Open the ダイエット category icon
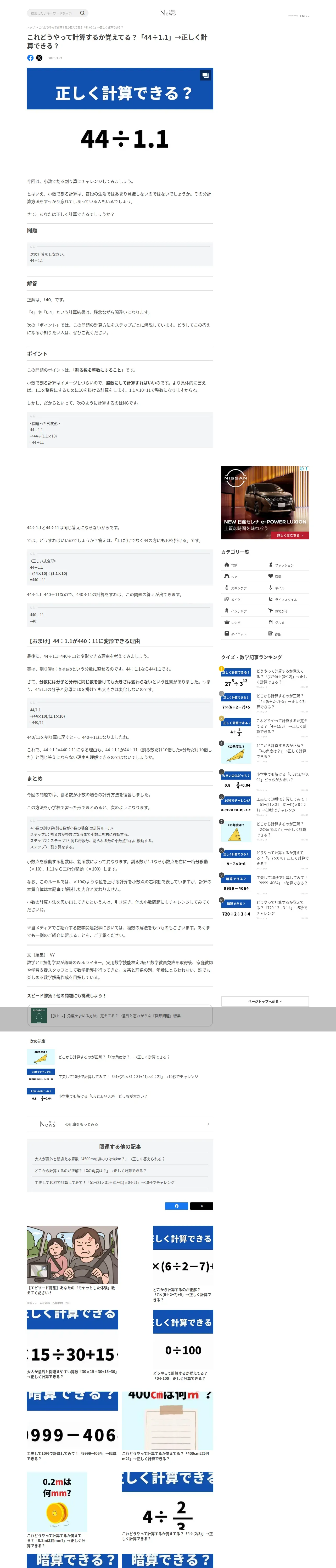The width and height of the screenshot is (336, 1568). click(227, 634)
